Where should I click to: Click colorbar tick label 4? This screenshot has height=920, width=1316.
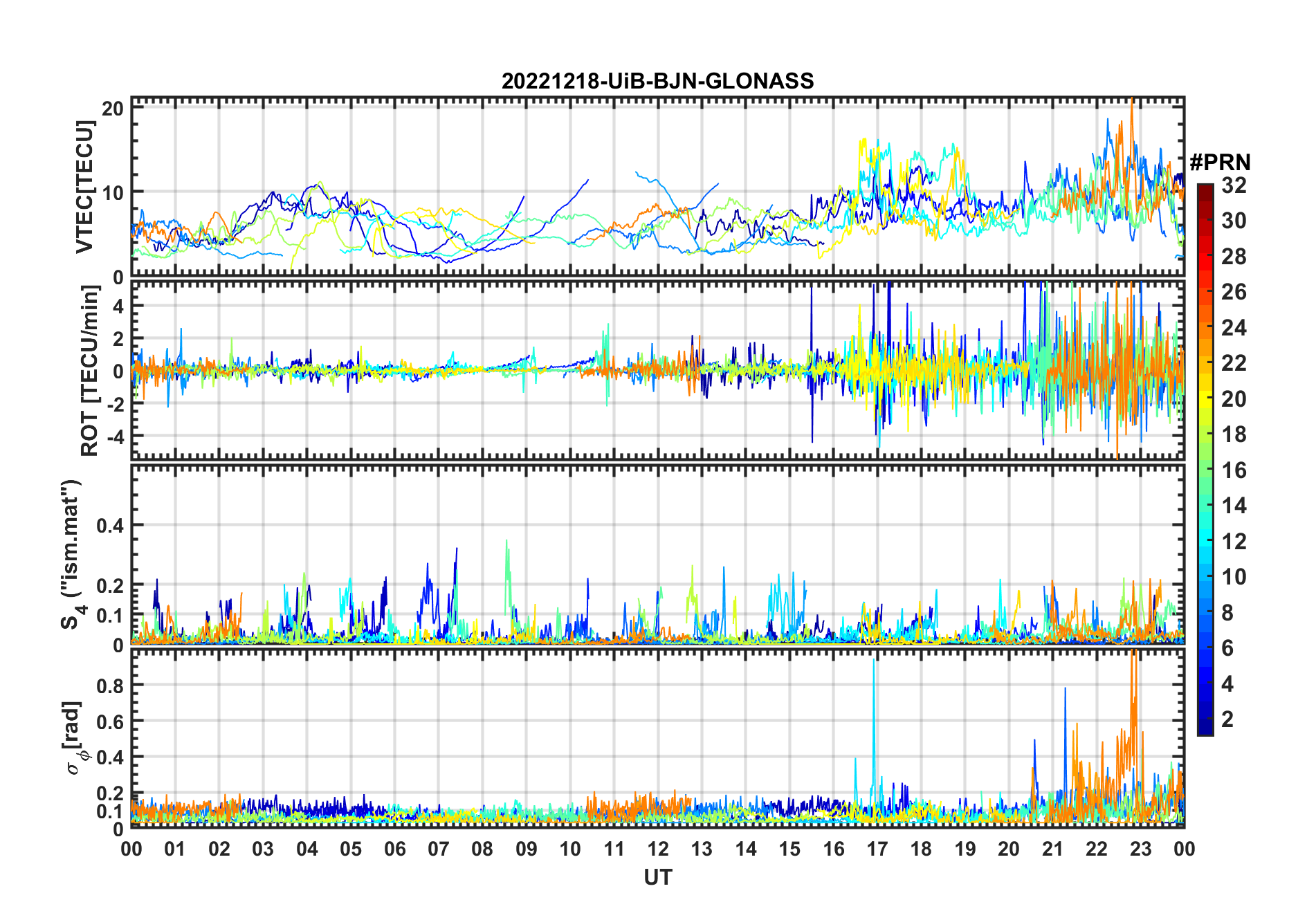point(1227,684)
